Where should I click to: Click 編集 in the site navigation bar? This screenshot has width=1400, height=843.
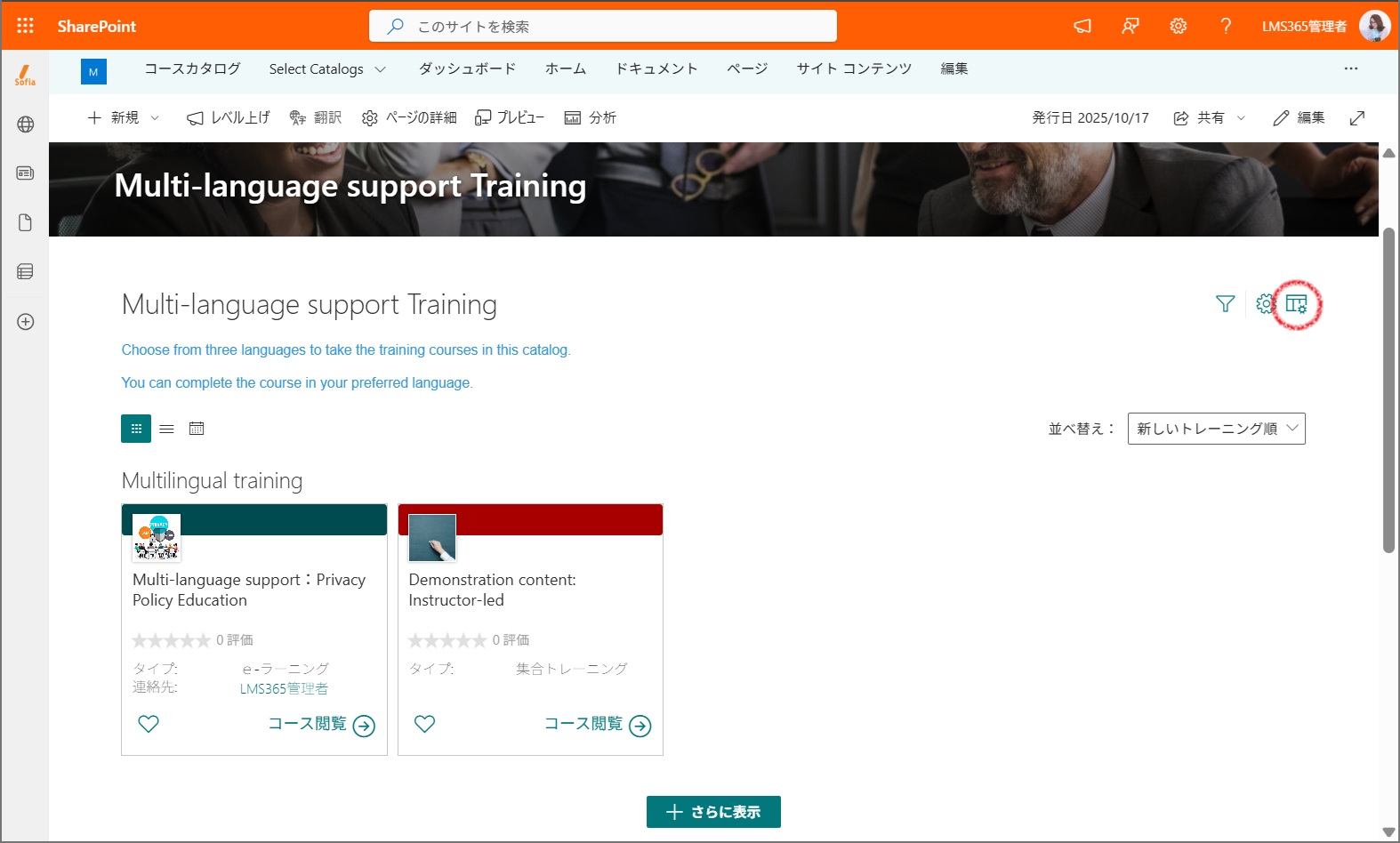click(954, 69)
